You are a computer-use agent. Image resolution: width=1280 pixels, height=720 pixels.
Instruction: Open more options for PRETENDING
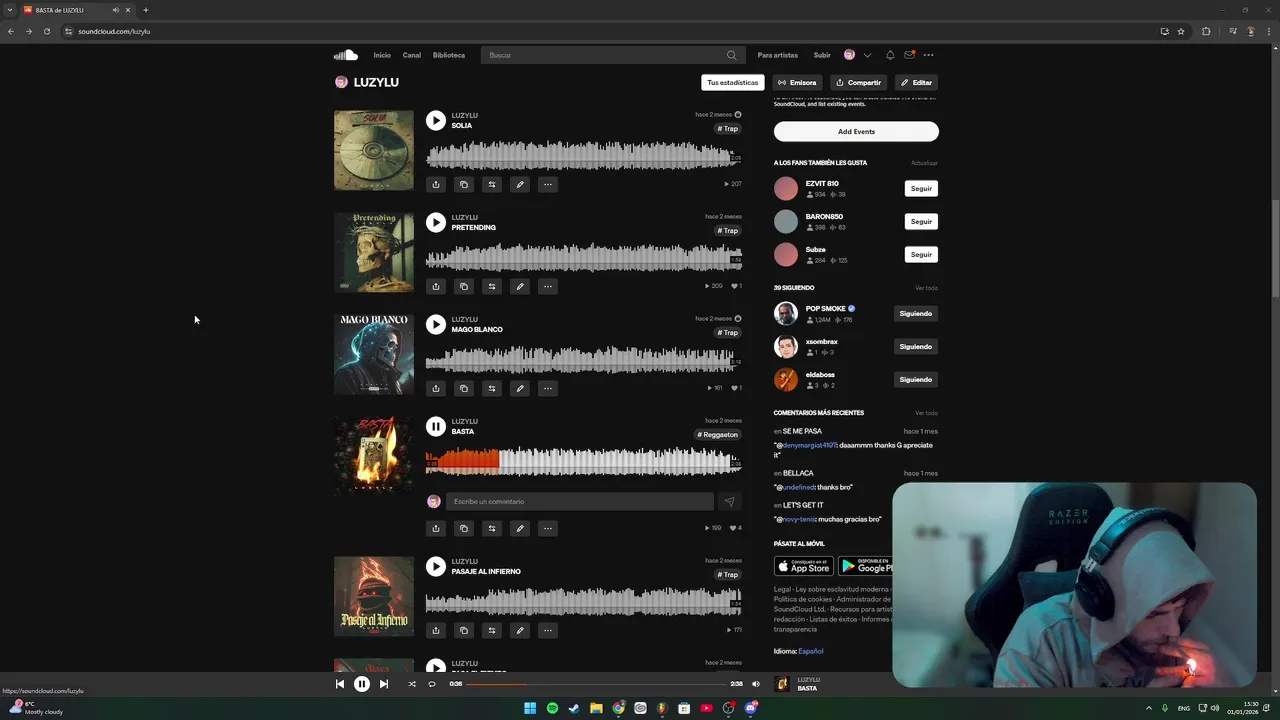tap(547, 286)
